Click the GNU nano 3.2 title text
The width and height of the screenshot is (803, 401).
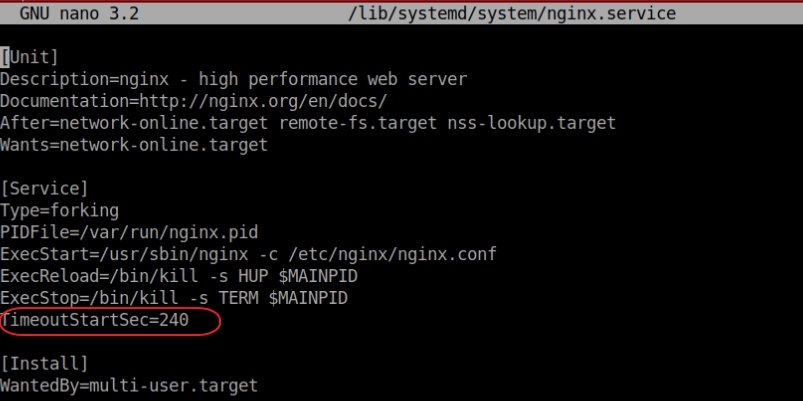pyautogui.click(x=79, y=13)
